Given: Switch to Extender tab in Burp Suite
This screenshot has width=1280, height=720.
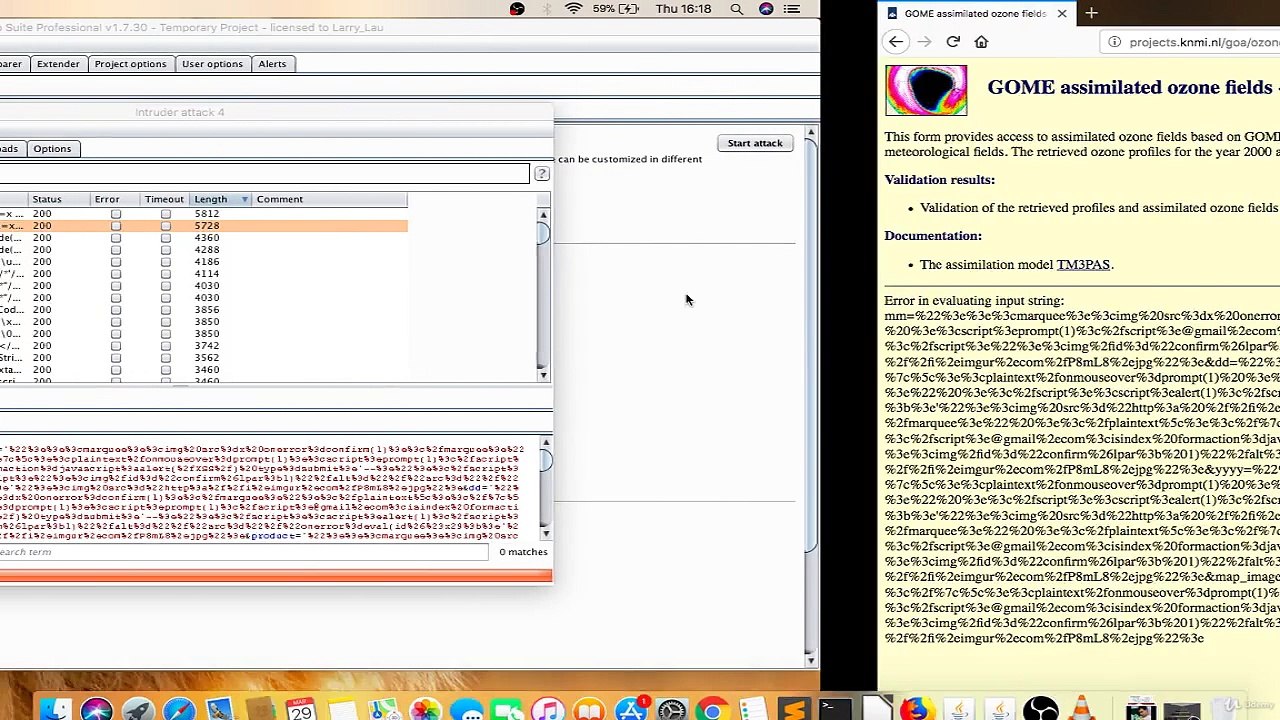Looking at the screenshot, I should click(x=58, y=64).
